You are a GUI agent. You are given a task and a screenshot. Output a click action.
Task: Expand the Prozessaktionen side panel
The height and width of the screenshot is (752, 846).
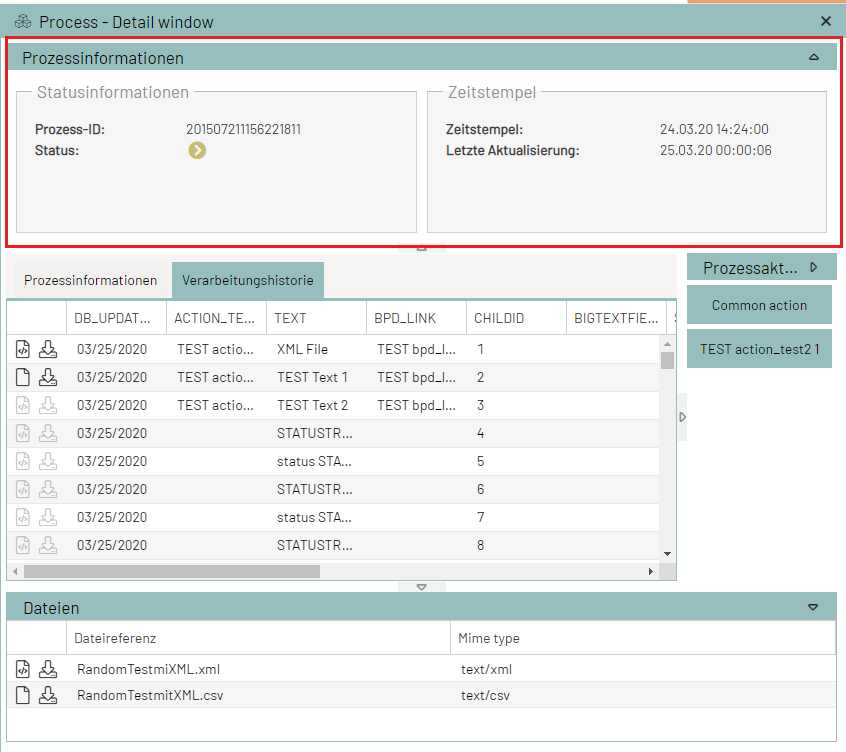[814, 267]
